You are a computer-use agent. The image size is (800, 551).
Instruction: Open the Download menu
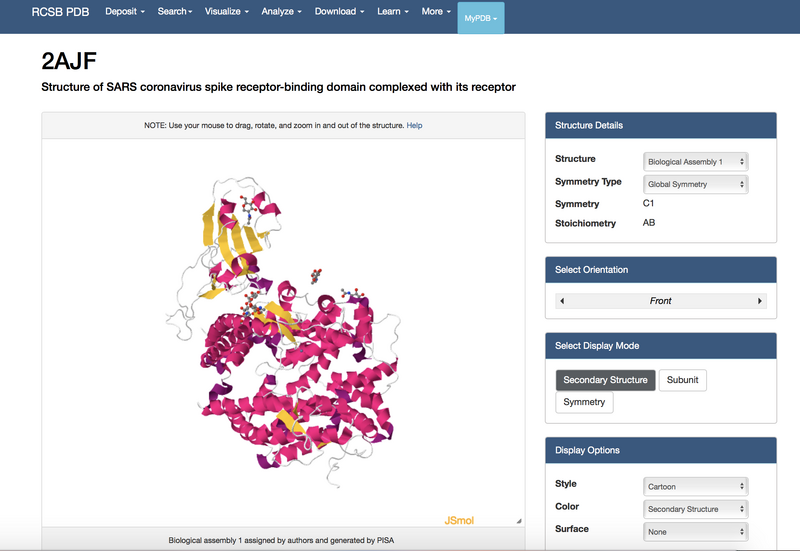point(338,12)
